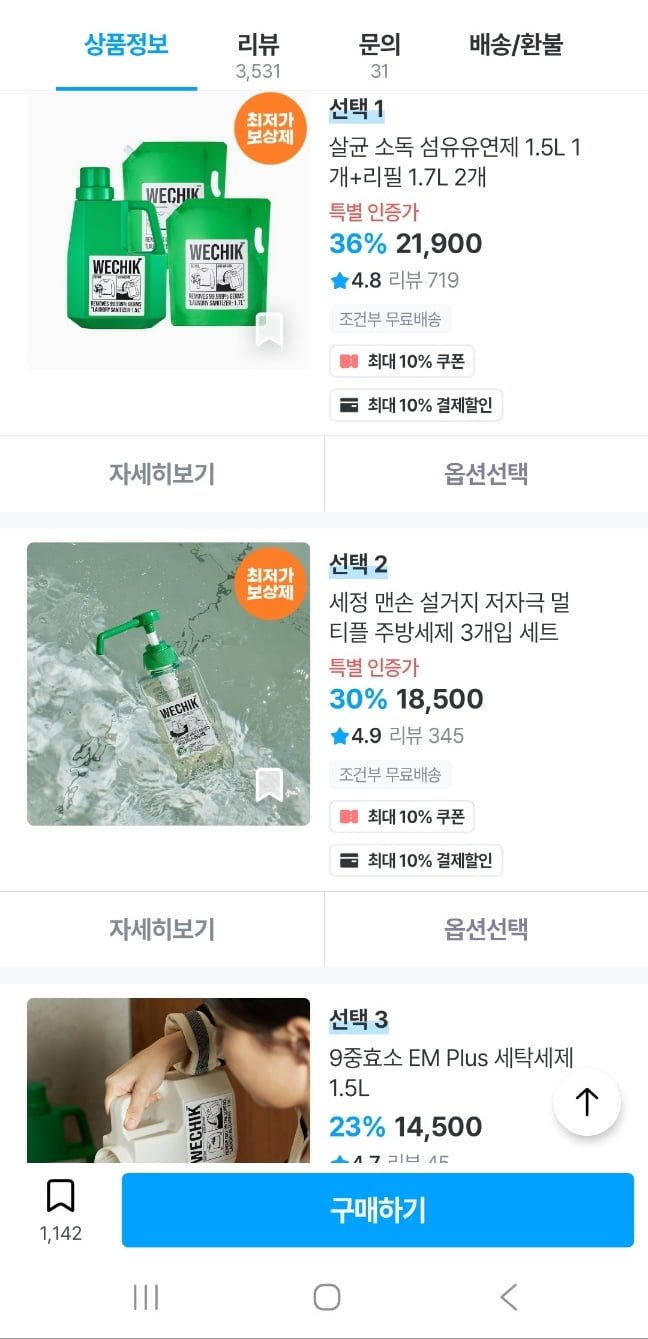648x1339 pixels.
Task: Toggle bookmark on the dish soap image
Action: click(269, 785)
